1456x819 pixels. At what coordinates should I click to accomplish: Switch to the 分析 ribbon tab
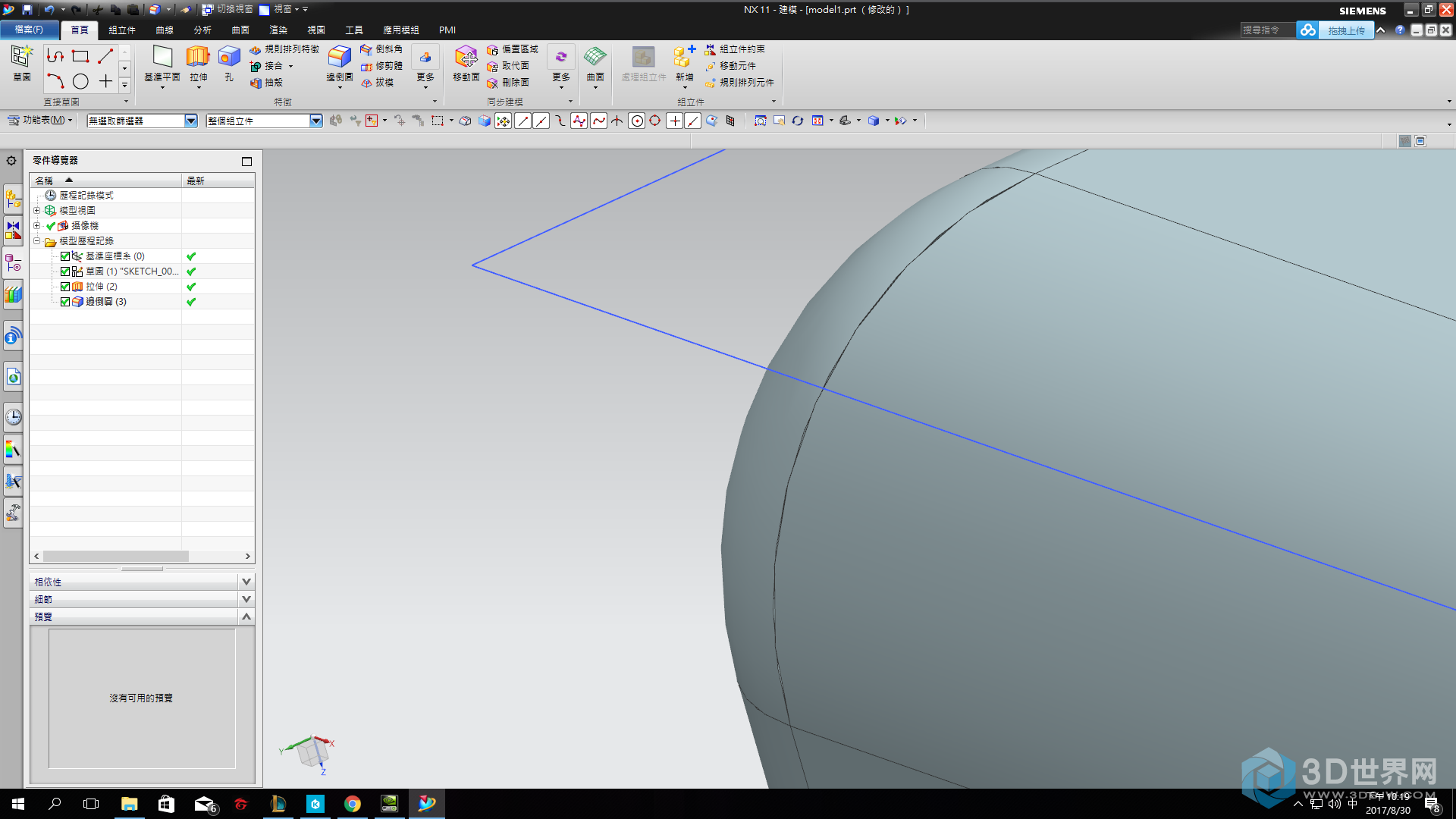pyautogui.click(x=202, y=30)
